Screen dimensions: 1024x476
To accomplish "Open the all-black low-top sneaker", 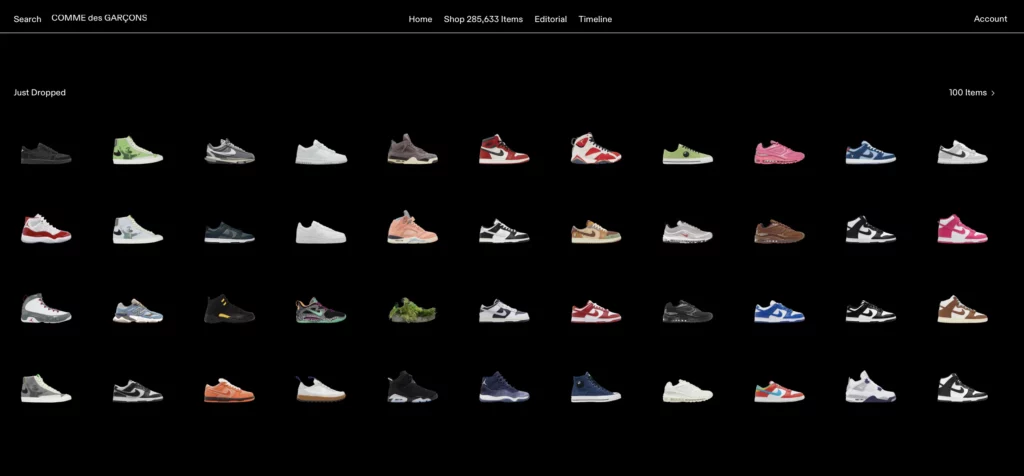I will [46, 153].
